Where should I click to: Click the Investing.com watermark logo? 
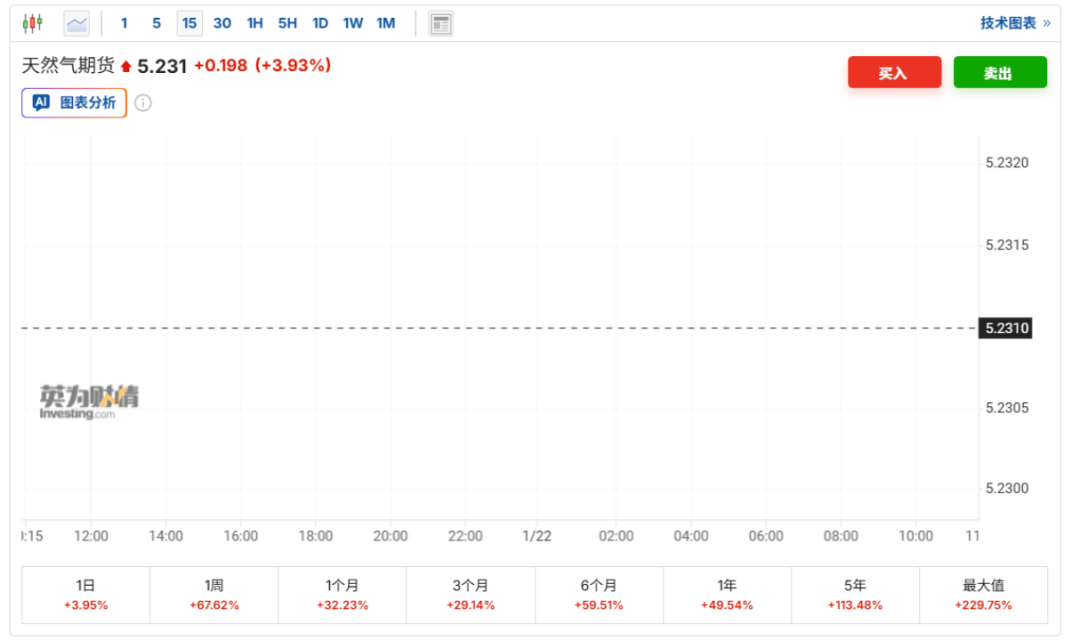[89, 402]
